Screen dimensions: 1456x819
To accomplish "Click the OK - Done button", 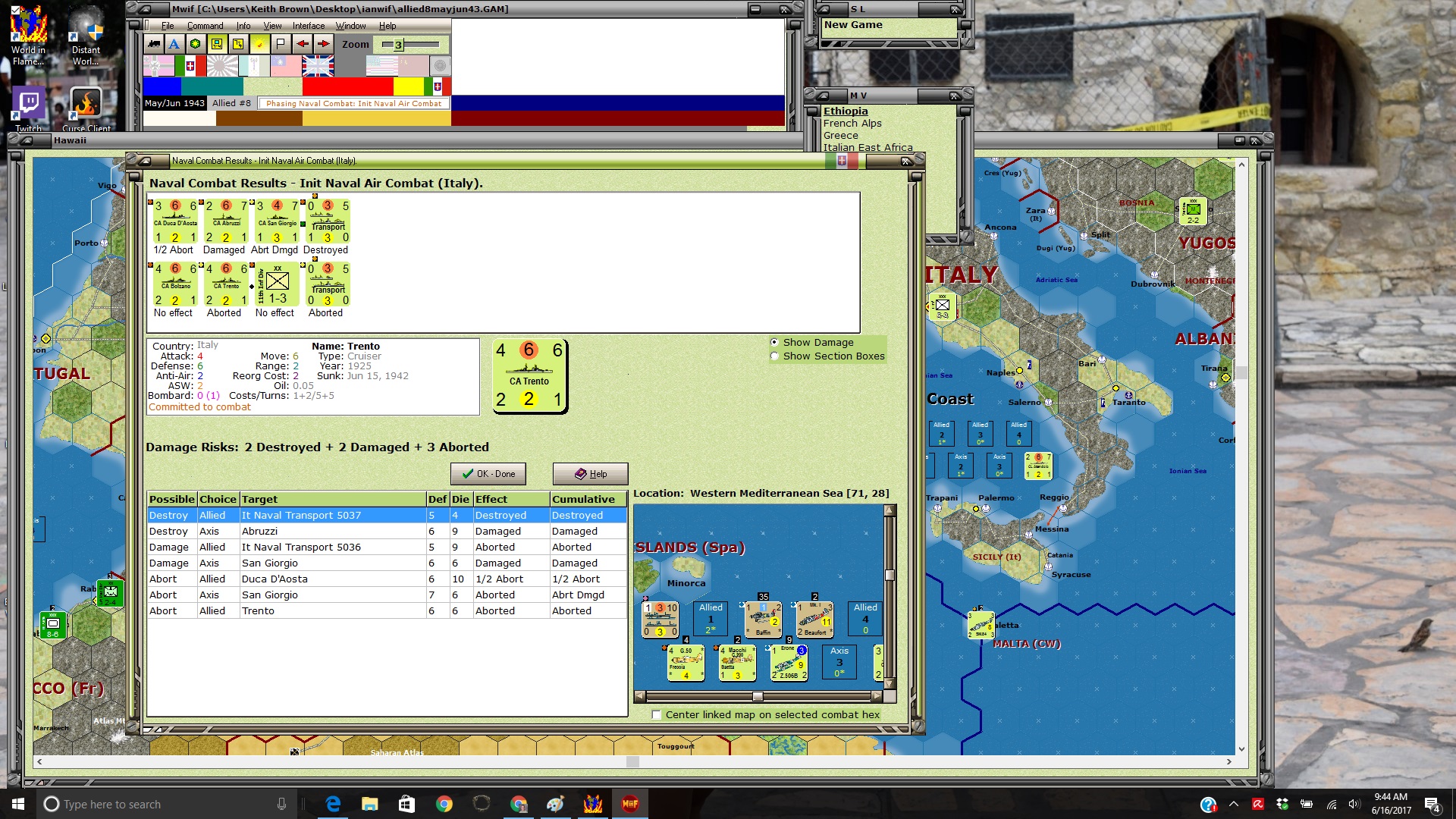I will [488, 474].
